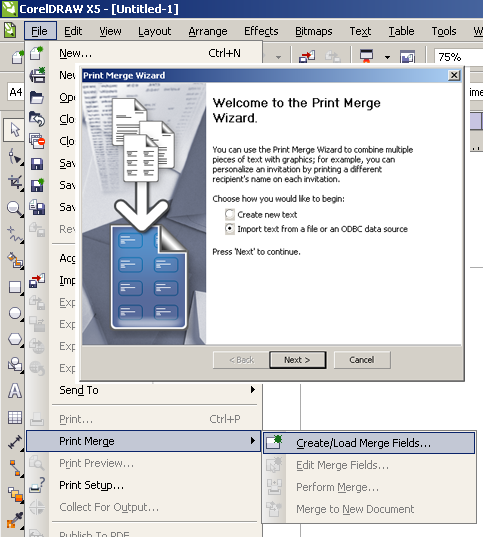Open the File menu

point(40,31)
